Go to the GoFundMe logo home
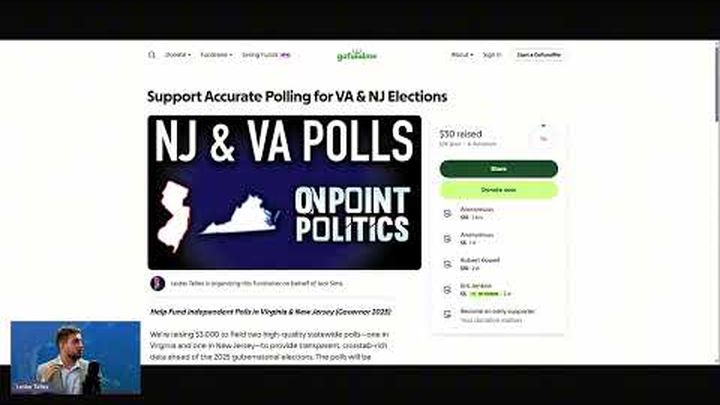 tap(357, 55)
